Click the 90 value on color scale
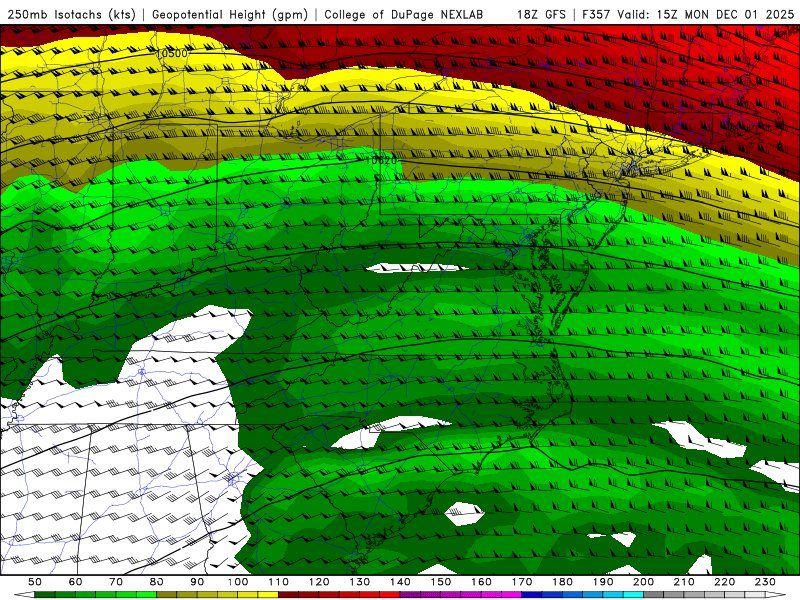The width and height of the screenshot is (800, 600). pos(197,582)
